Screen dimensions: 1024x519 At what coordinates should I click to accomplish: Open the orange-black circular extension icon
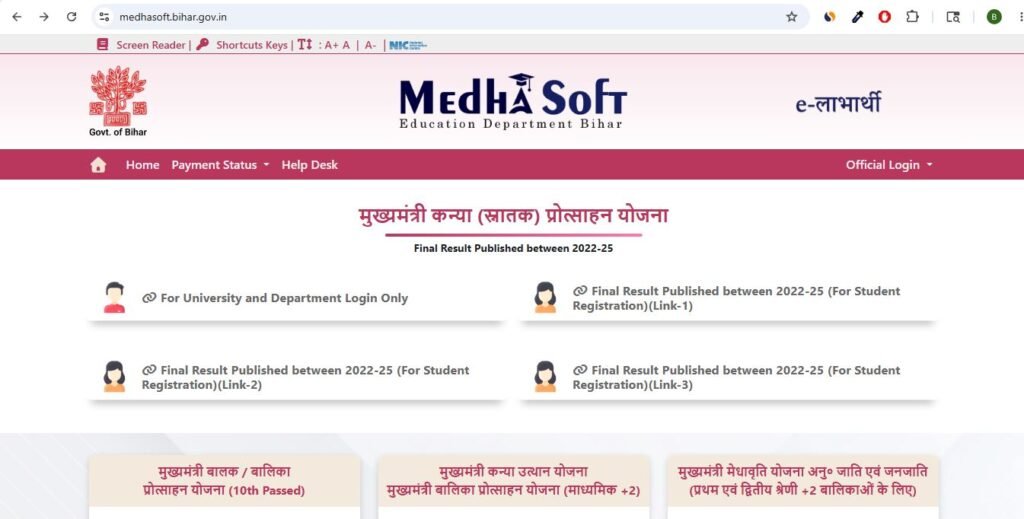[829, 17]
